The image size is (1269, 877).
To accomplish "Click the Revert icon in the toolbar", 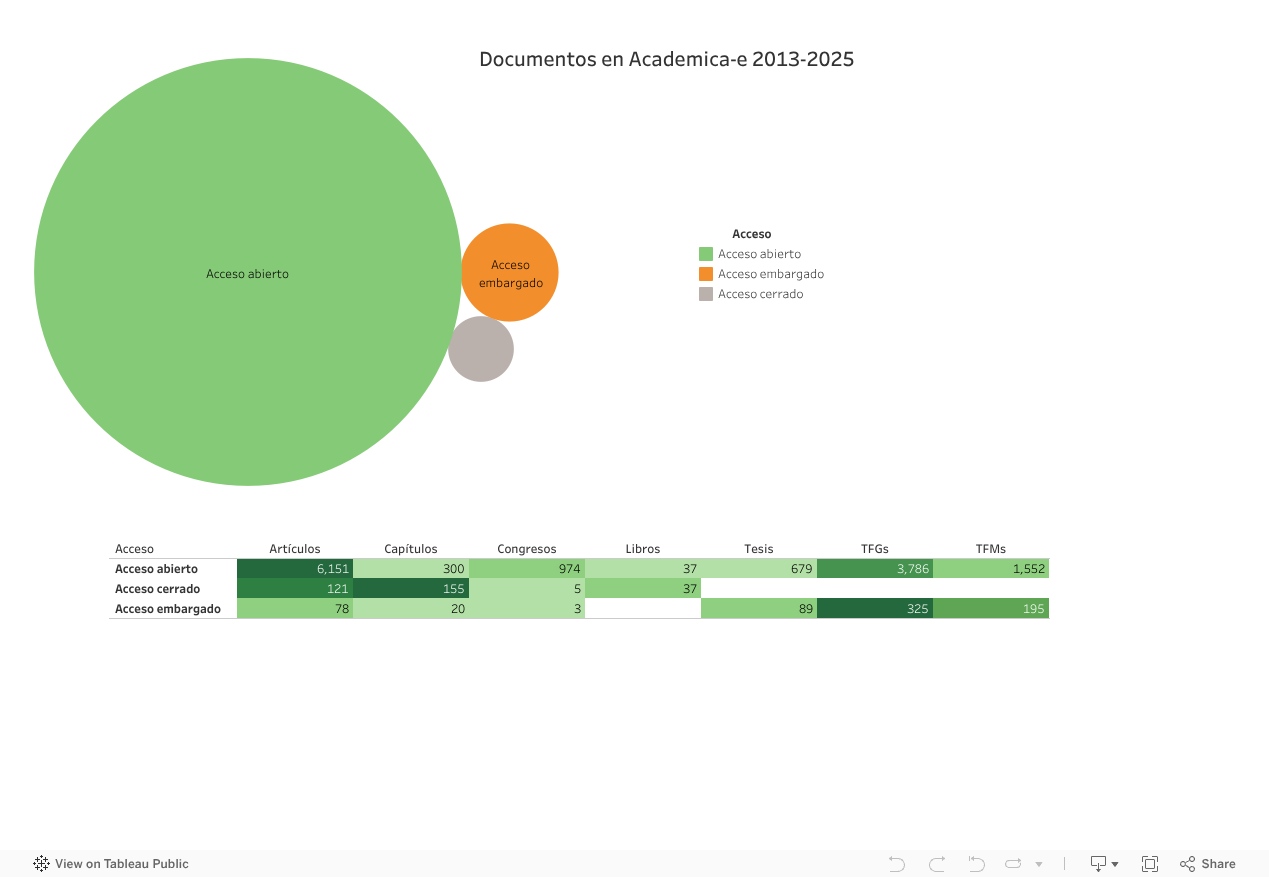I will 976,864.
